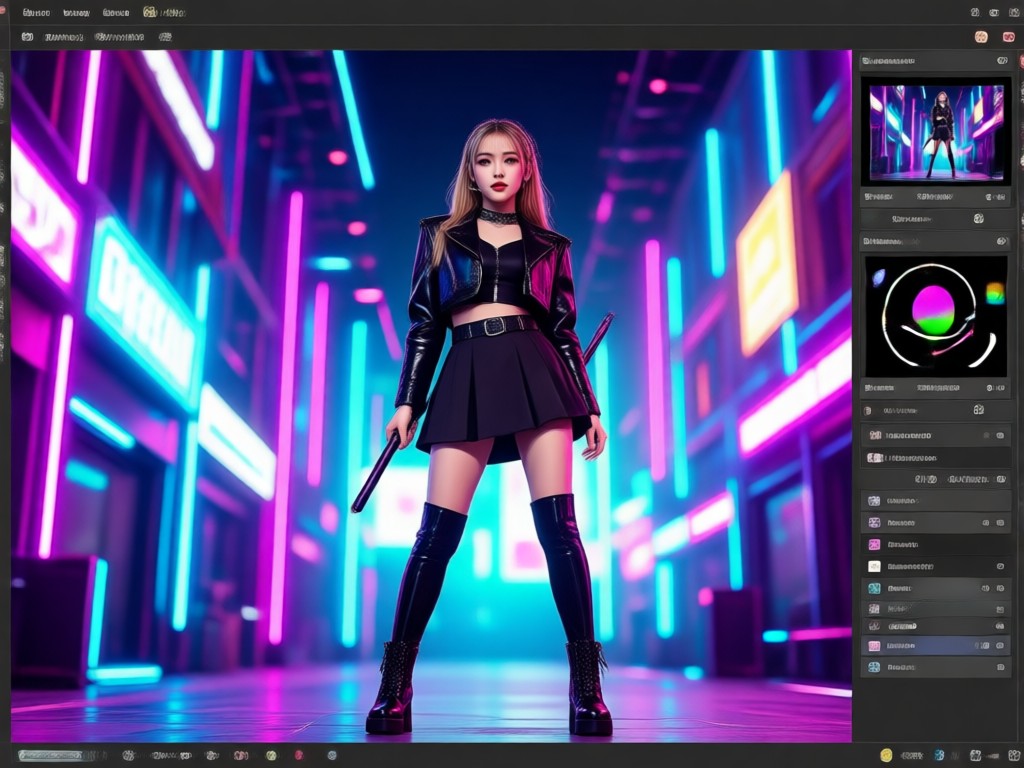This screenshot has height=768, width=1024.
Task: Open the third menu in the top menu bar
Action: 116,12
